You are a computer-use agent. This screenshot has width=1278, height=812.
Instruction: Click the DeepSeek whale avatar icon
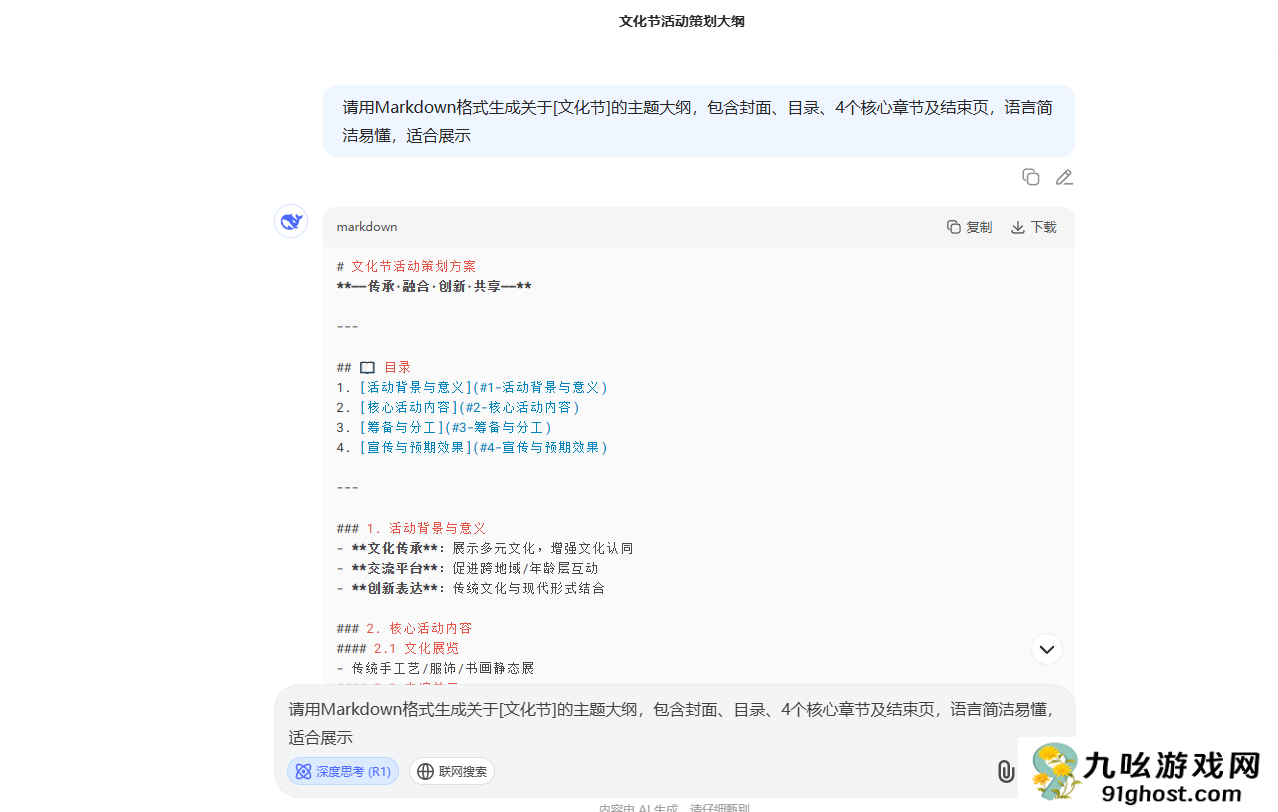(291, 221)
